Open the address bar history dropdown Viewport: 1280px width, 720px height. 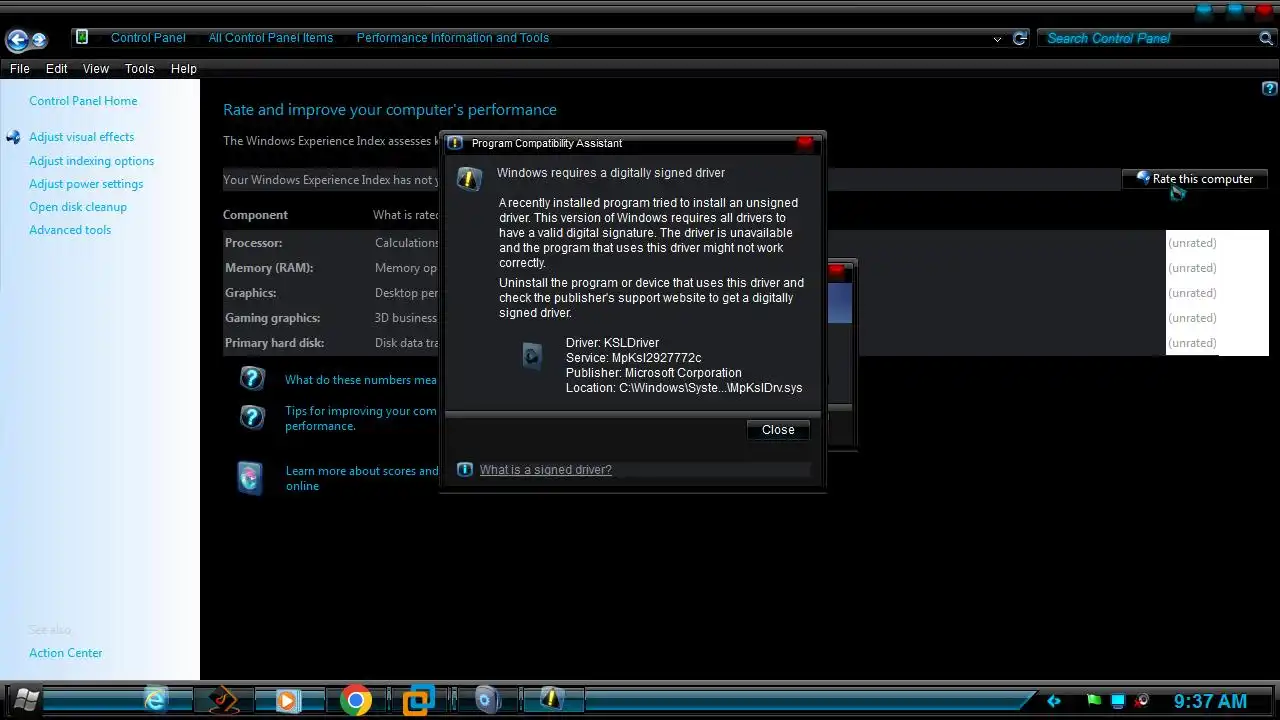click(997, 39)
